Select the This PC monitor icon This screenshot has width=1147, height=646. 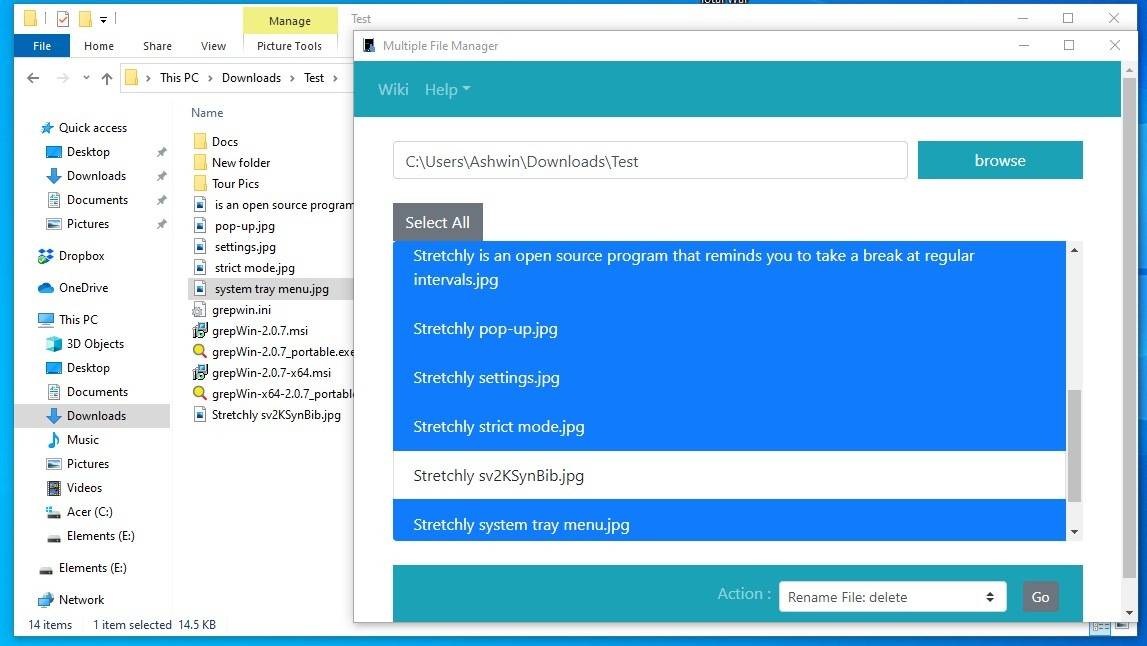tap(45, 320)
